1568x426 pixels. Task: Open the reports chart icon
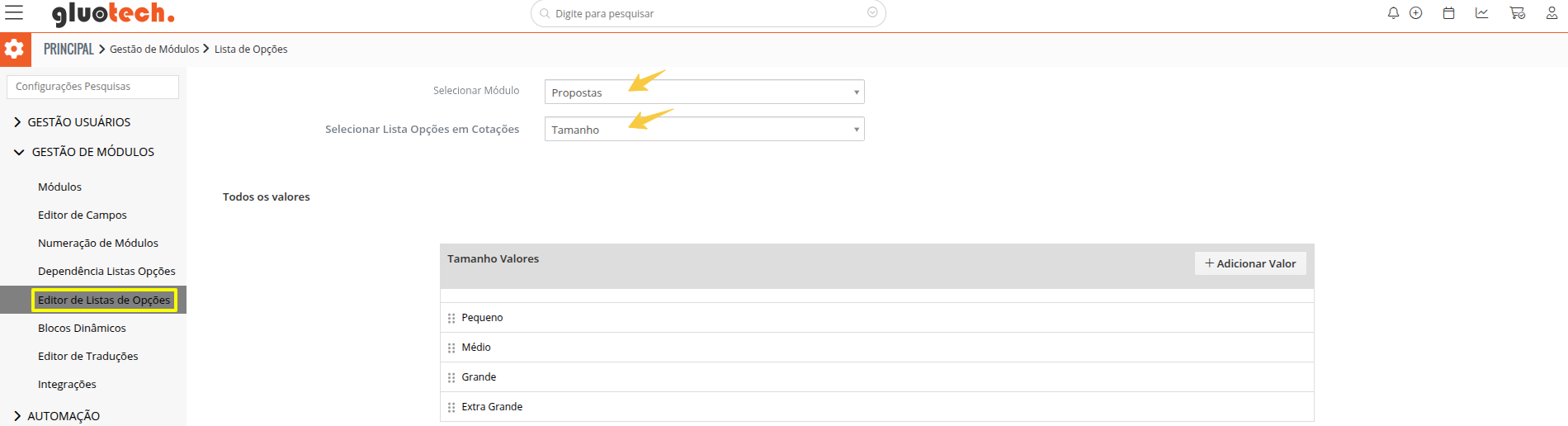(x=1482, y=13)
